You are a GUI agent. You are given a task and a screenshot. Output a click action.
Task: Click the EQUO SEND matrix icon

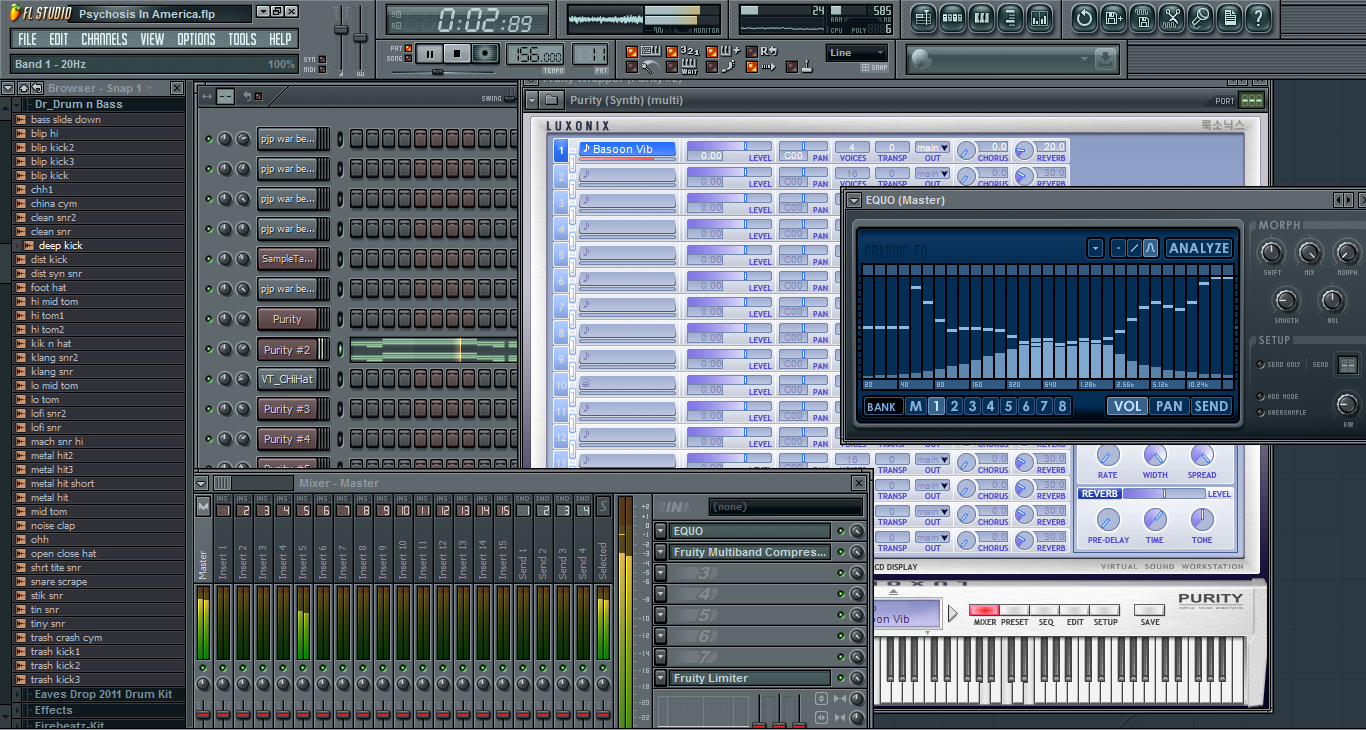click(1347, 365)
